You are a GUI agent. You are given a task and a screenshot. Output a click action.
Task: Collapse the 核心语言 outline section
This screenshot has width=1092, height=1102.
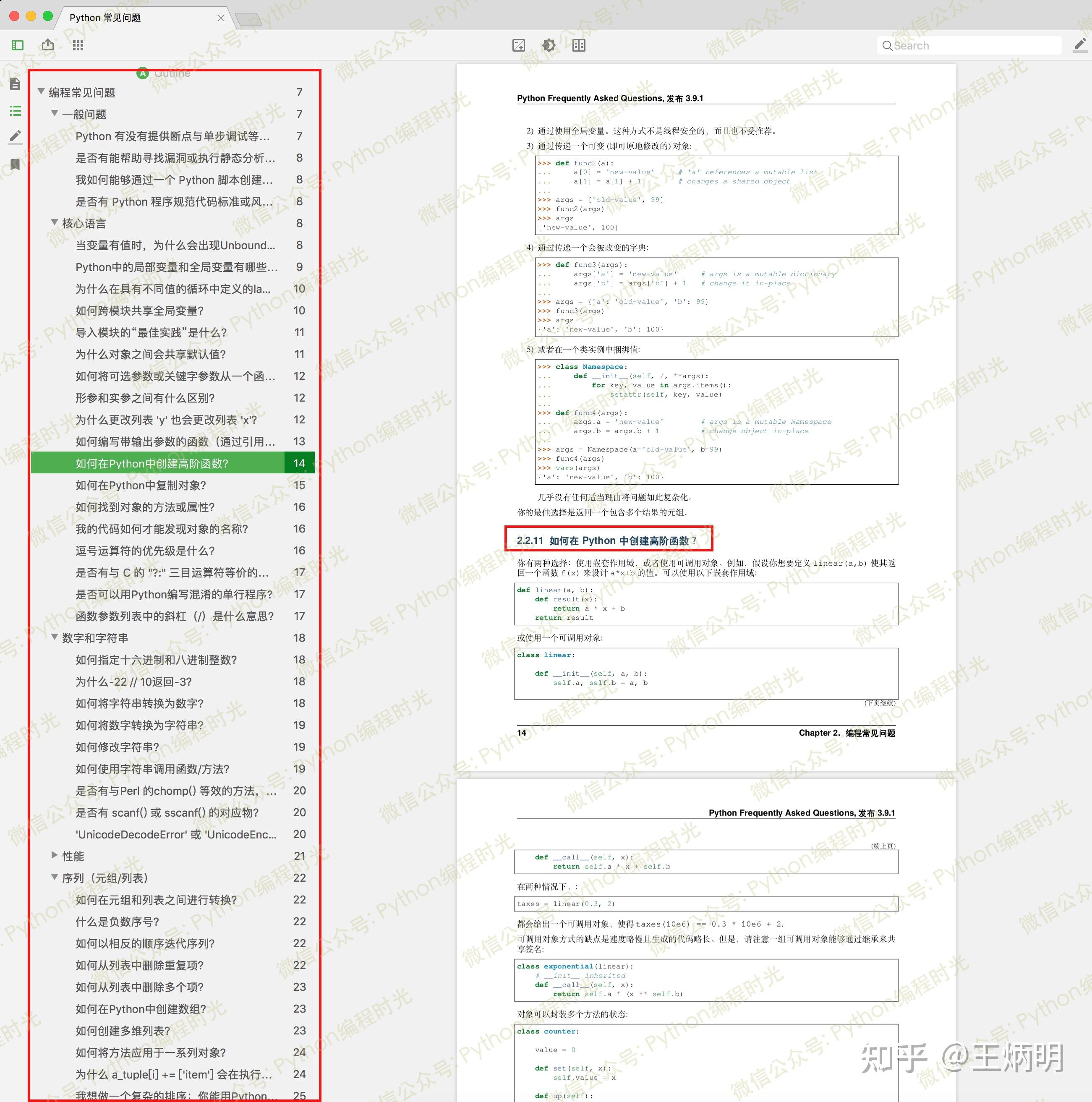coord(55,222)
